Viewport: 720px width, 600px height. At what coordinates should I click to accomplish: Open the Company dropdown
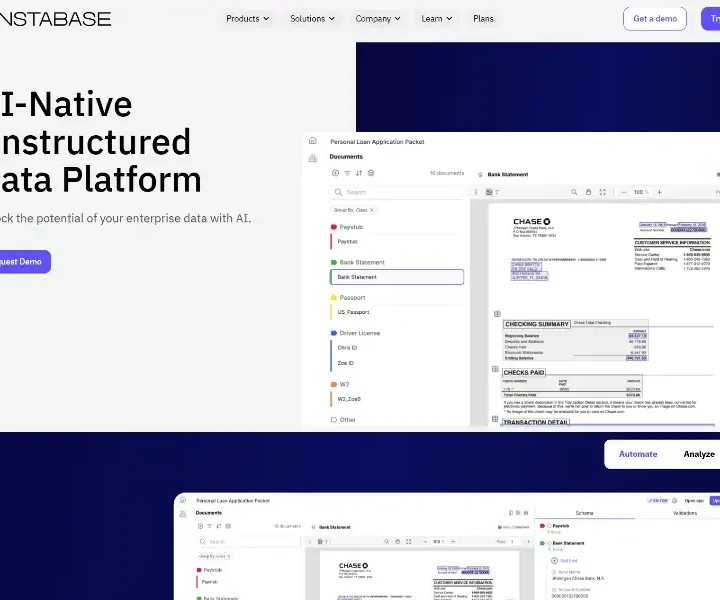tap(377, 19)
